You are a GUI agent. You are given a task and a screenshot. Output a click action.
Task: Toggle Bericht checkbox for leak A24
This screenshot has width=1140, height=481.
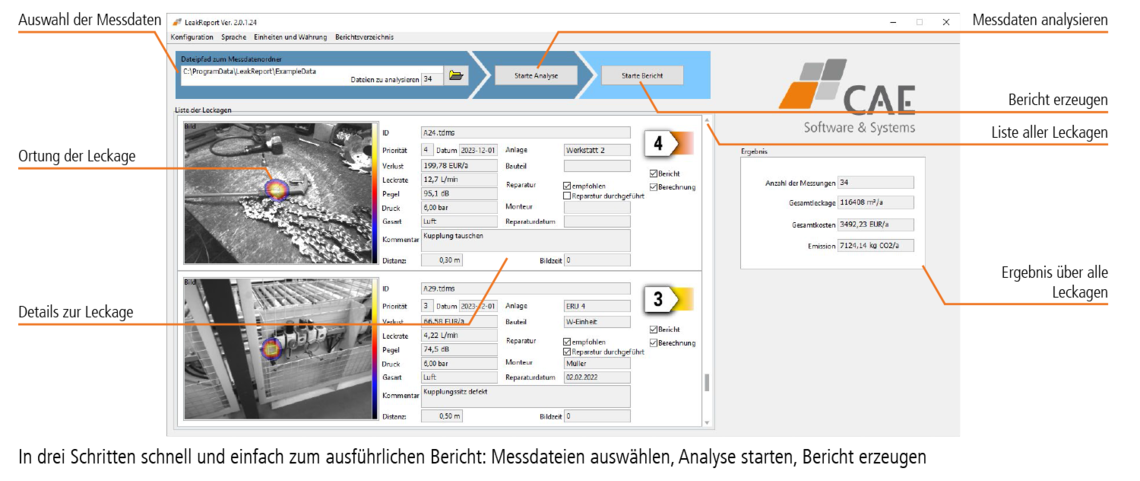pyautogui.click(x=654, y=174)
